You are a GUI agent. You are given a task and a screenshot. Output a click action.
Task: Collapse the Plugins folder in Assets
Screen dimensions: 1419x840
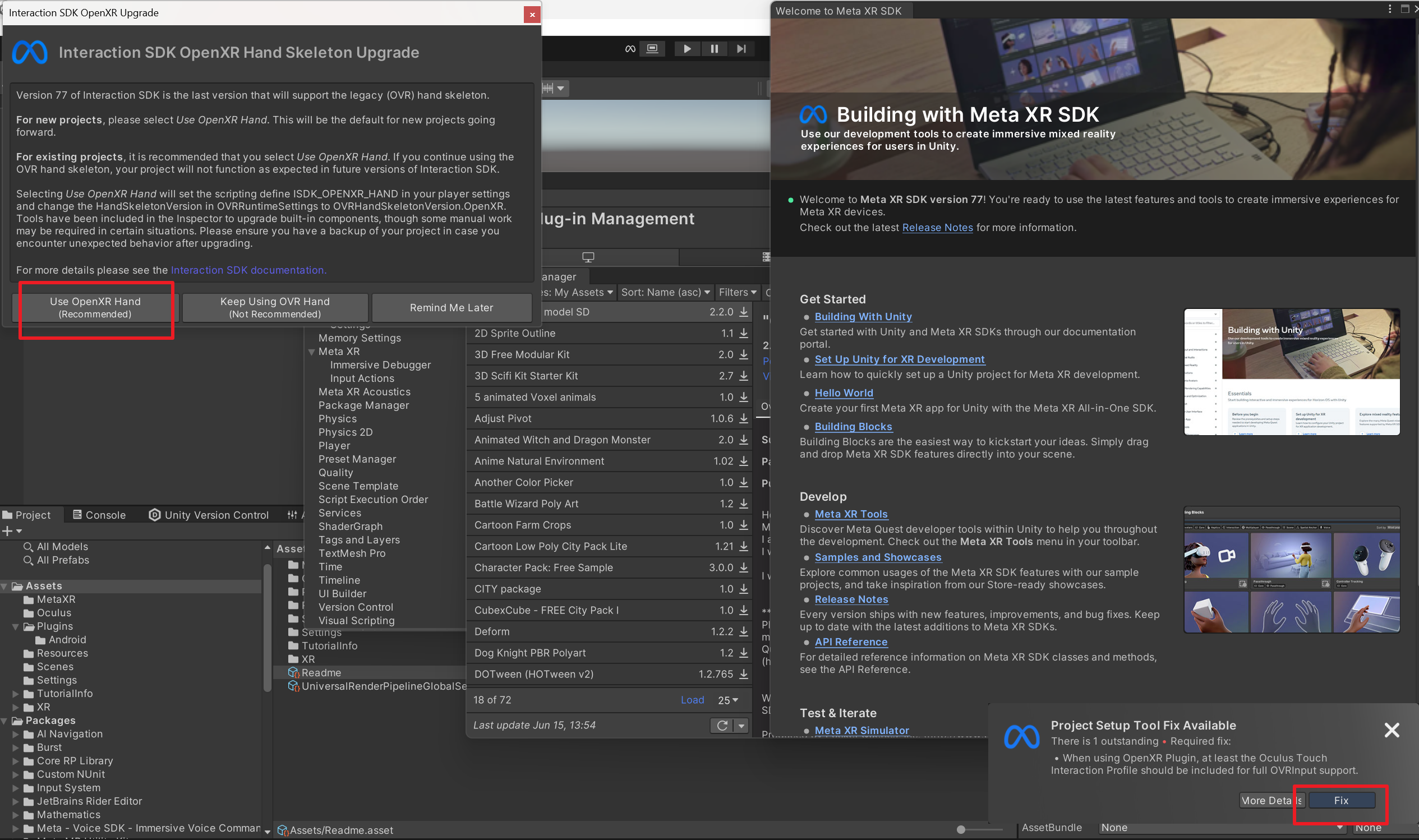click(x=16, y=626)
